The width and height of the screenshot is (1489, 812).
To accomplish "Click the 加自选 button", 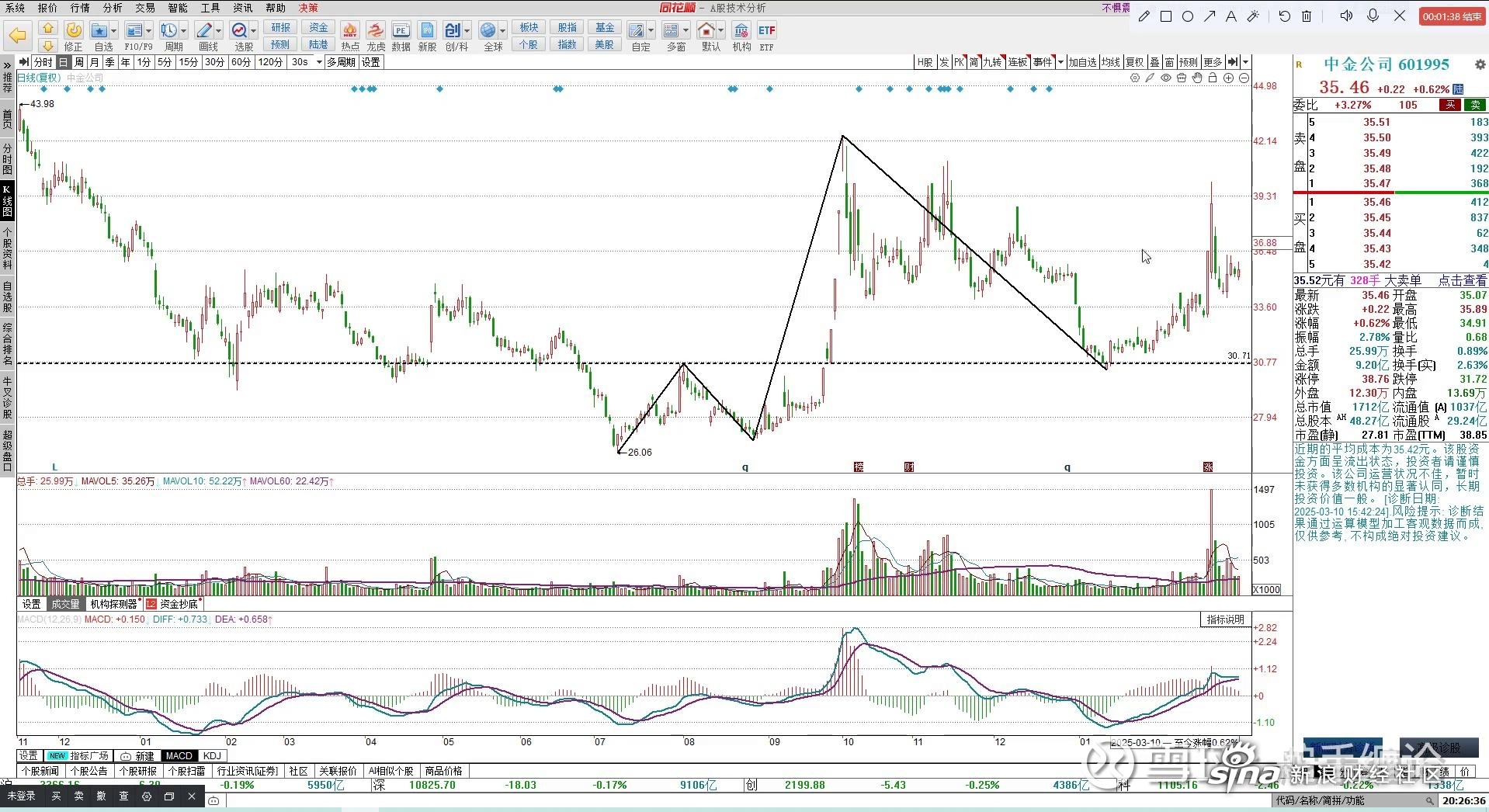I will tap(1082, 62).
